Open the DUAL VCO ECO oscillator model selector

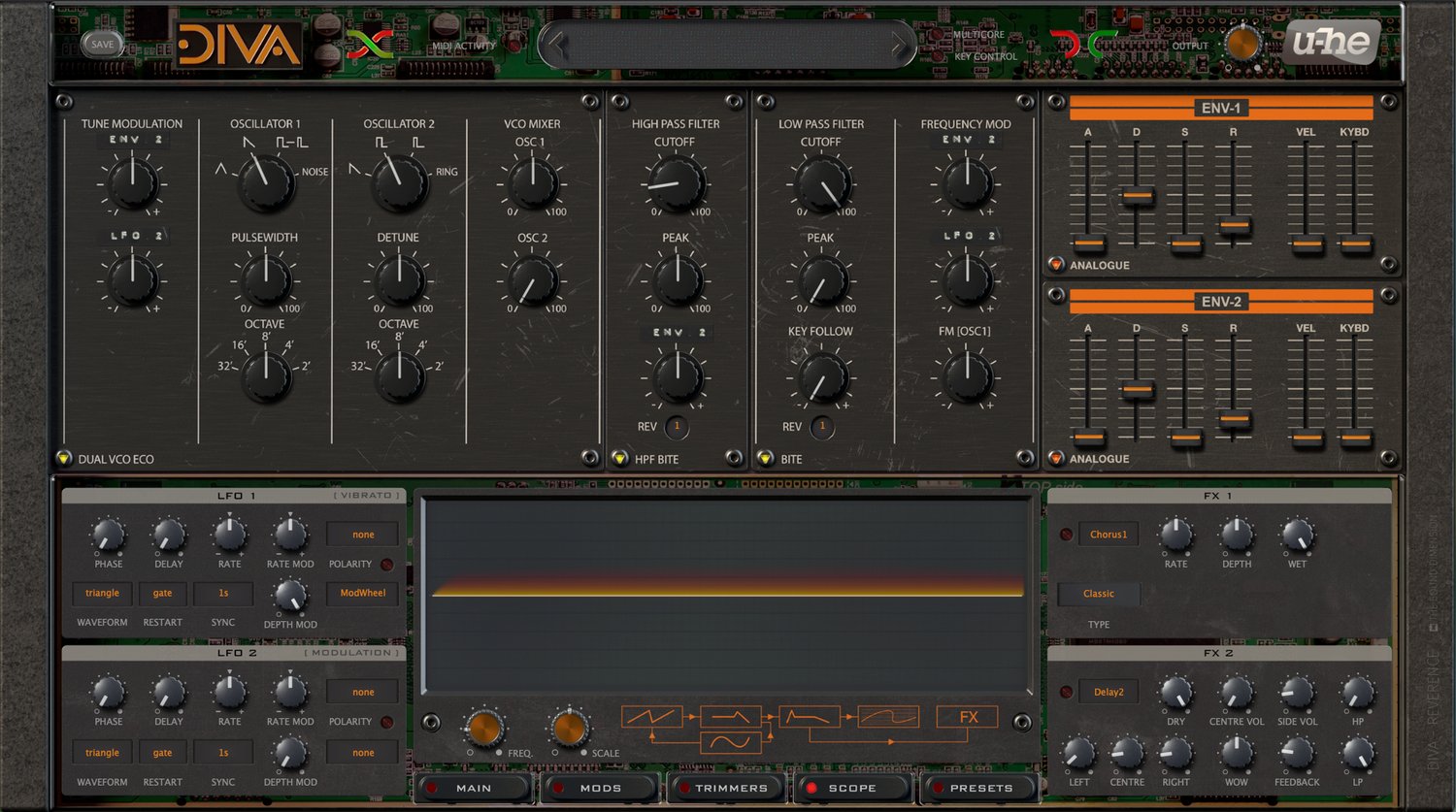[x=64, y=459]
